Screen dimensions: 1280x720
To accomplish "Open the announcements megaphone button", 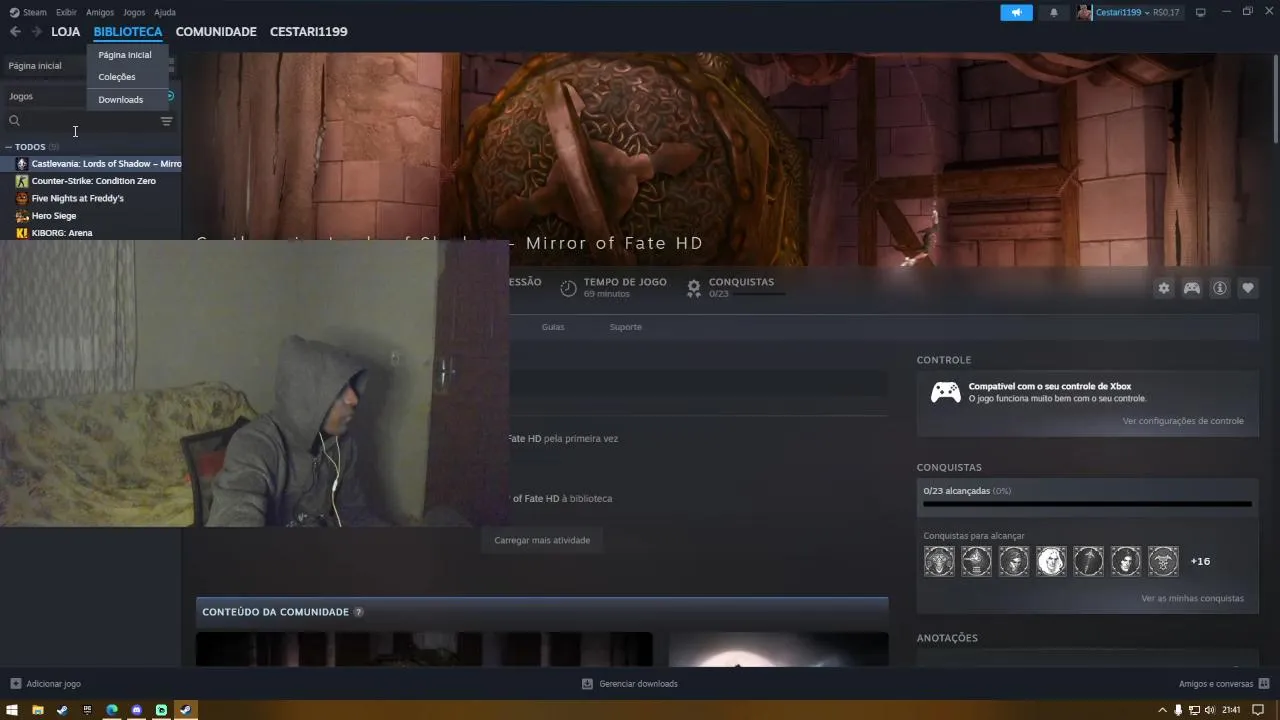I will [1016, 12].
